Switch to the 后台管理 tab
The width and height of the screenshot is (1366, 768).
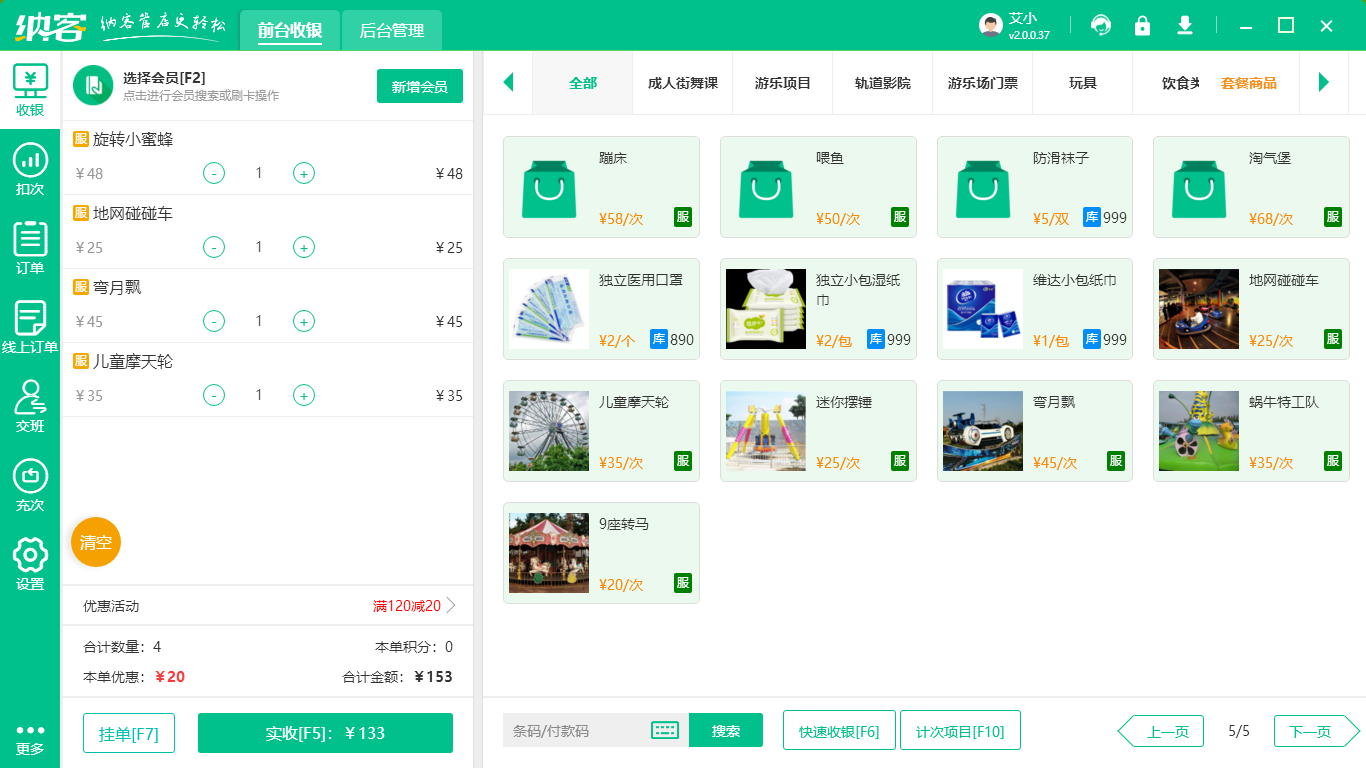pyautogui.click(x=391, y=31)
